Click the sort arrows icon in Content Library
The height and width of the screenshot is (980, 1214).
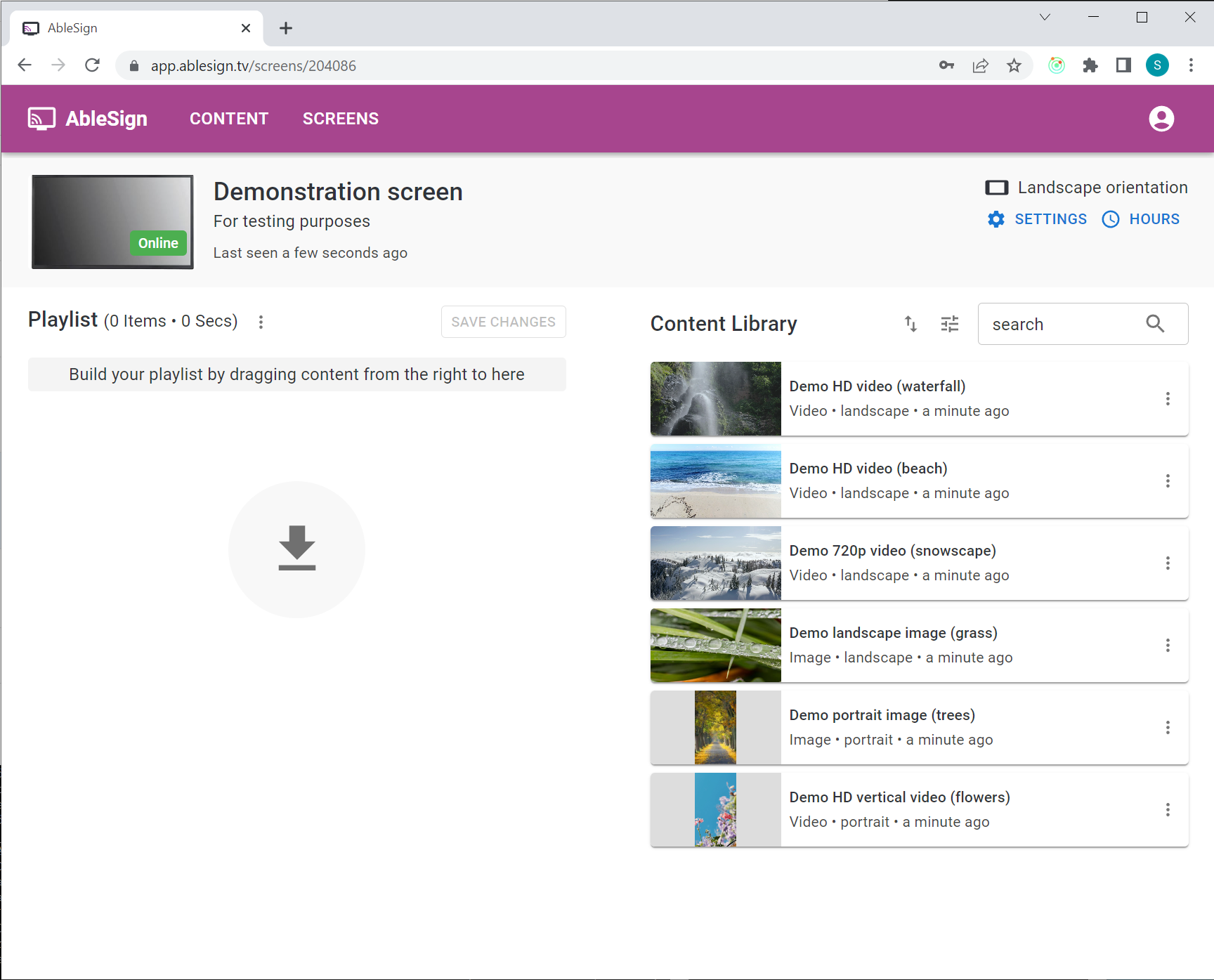tap(910, 324)
